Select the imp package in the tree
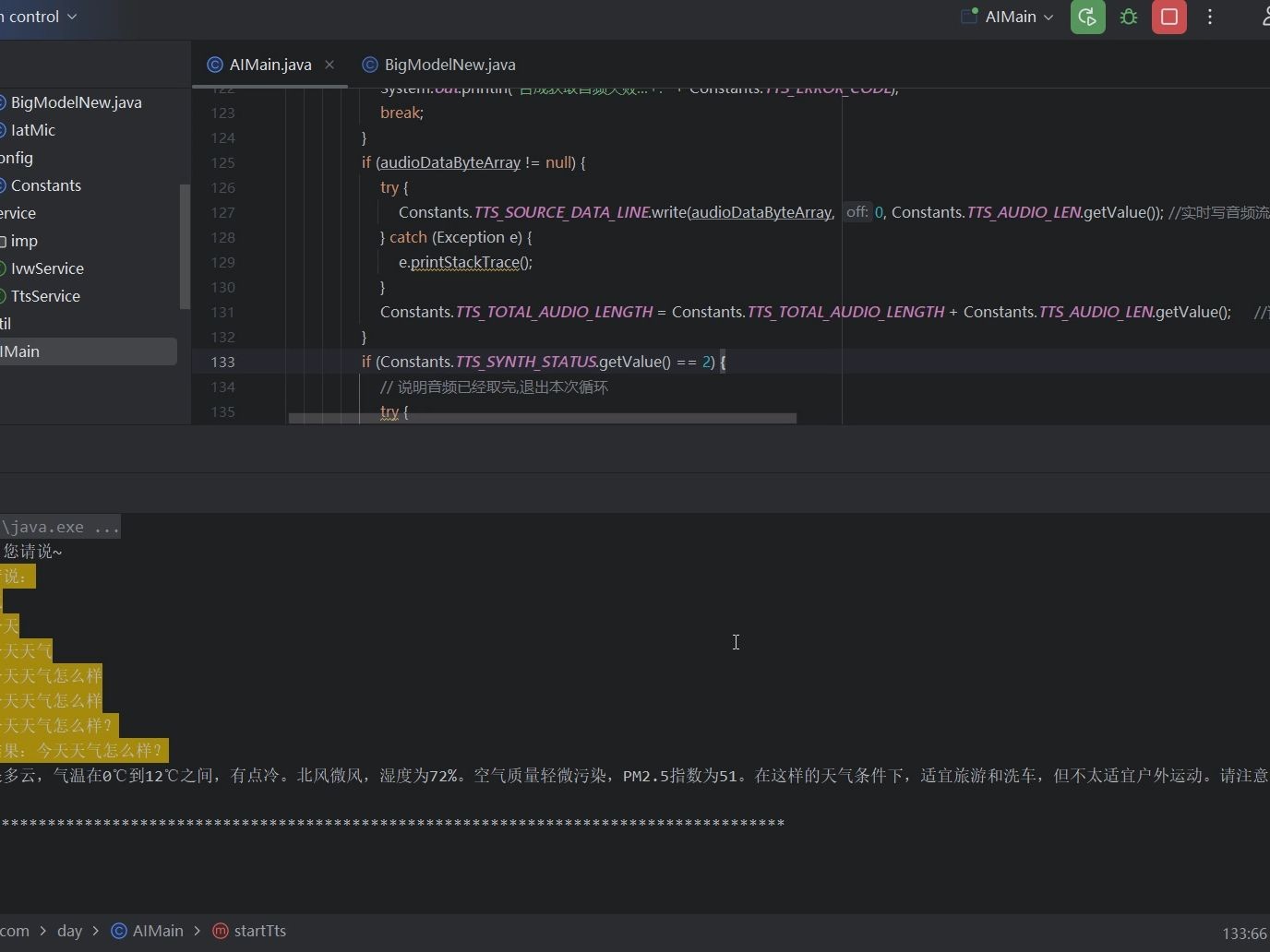The width and height of the screenshot is (1270, 952). click(24, 241)
